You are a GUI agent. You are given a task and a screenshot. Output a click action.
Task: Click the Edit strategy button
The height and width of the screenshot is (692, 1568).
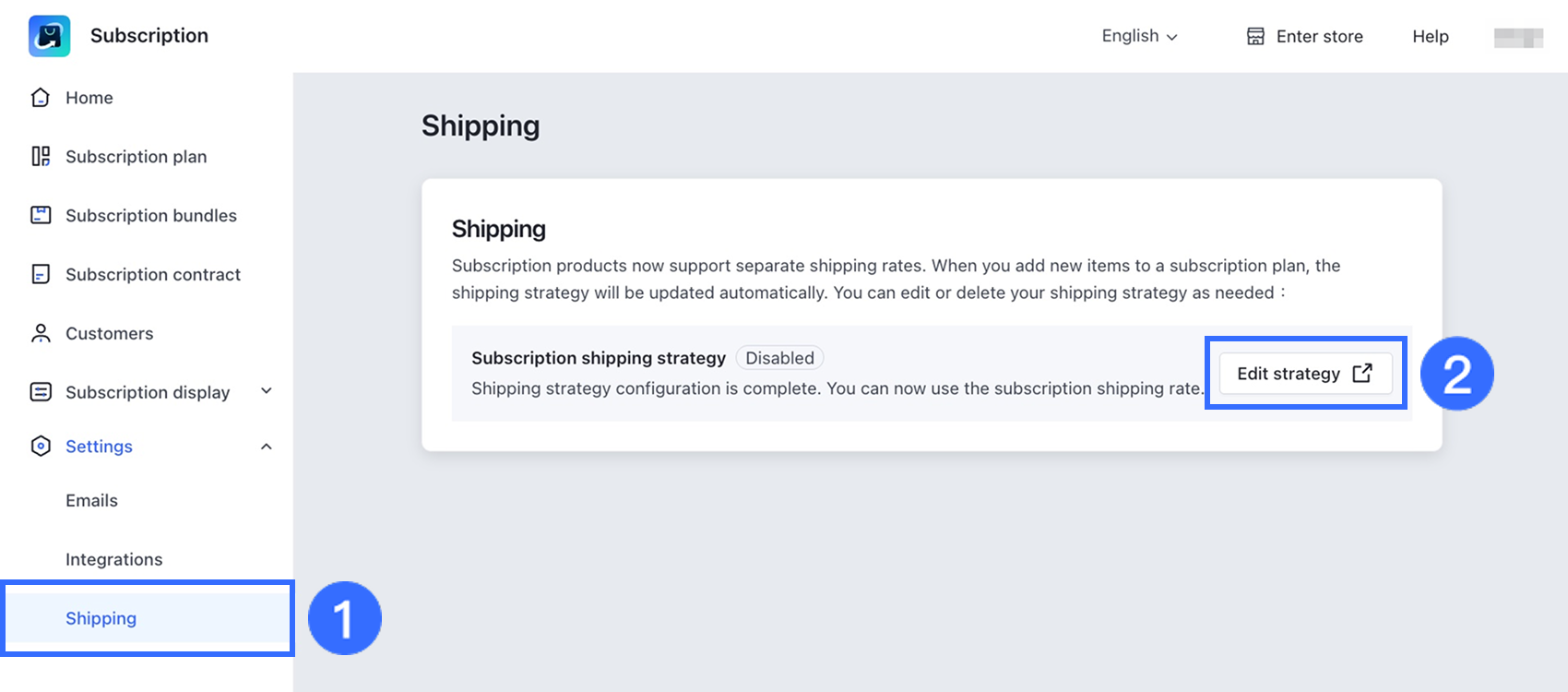1304,374
